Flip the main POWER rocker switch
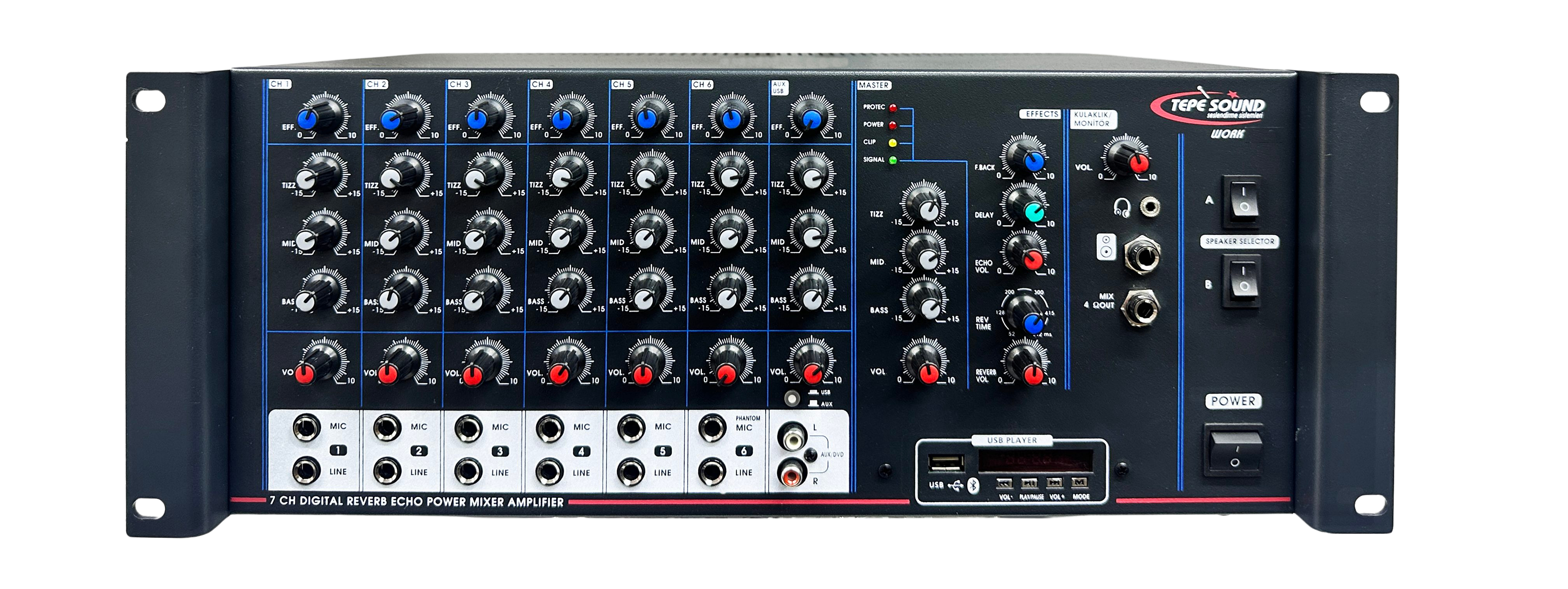1568x589 pixels. tap(1235, 451)
